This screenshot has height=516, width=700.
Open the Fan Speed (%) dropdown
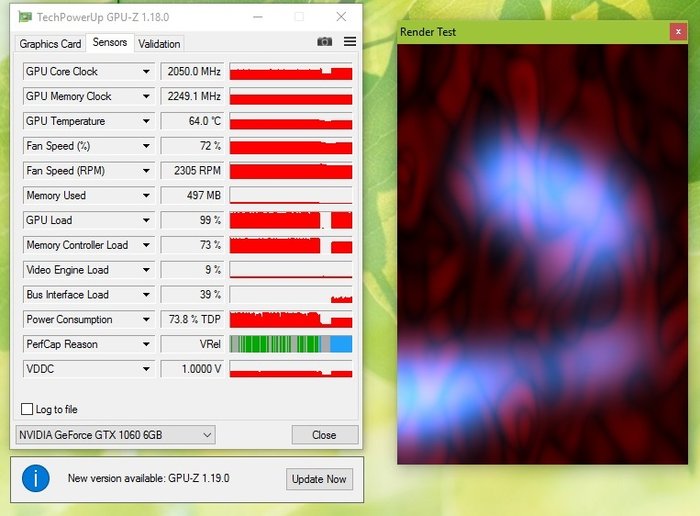tap(146, 146)
